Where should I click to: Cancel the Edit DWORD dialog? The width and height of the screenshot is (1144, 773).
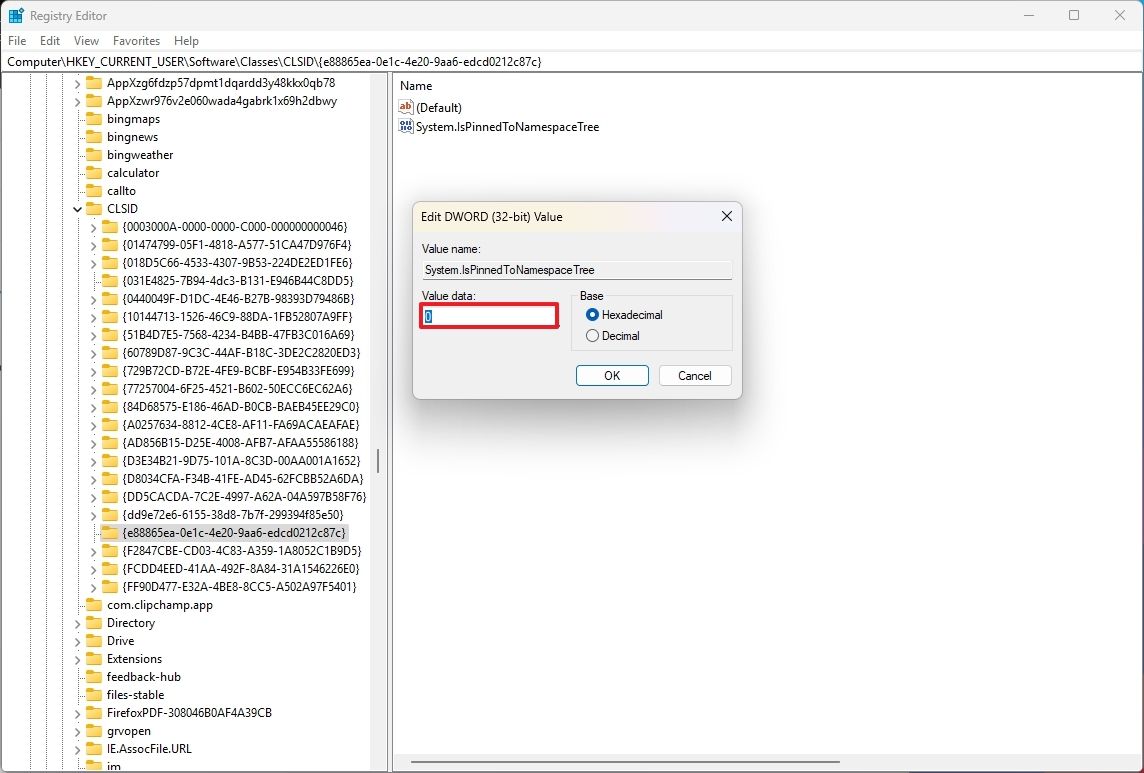[x=694, y=375]
